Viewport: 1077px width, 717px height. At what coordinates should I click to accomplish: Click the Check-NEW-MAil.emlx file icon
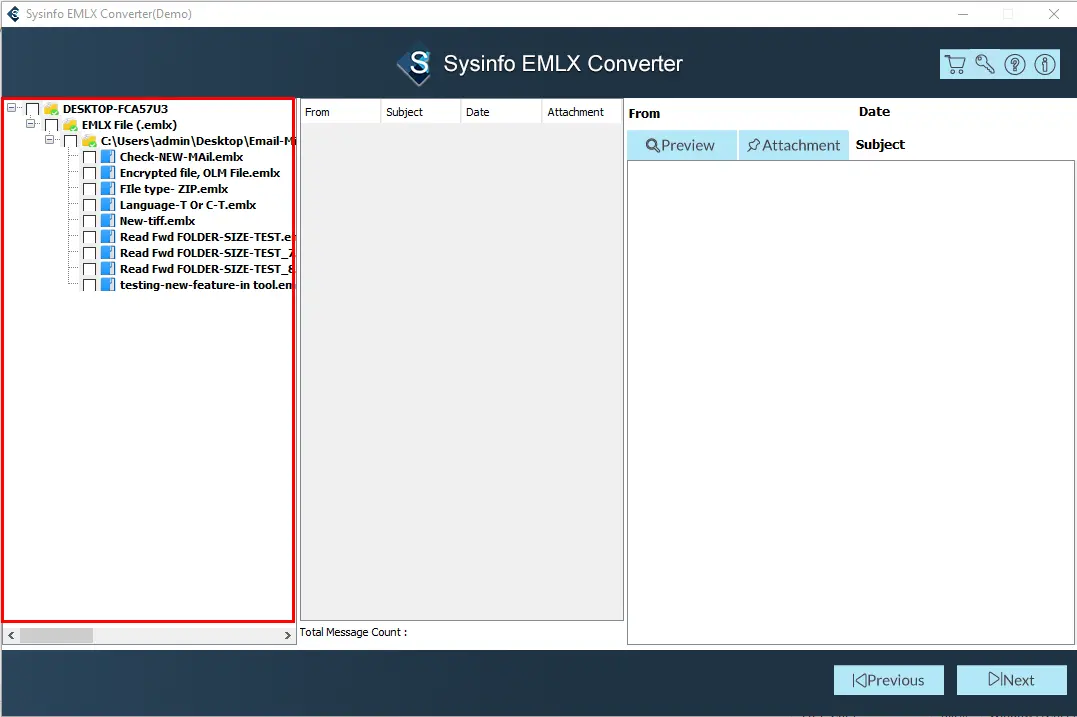point(108,157)
